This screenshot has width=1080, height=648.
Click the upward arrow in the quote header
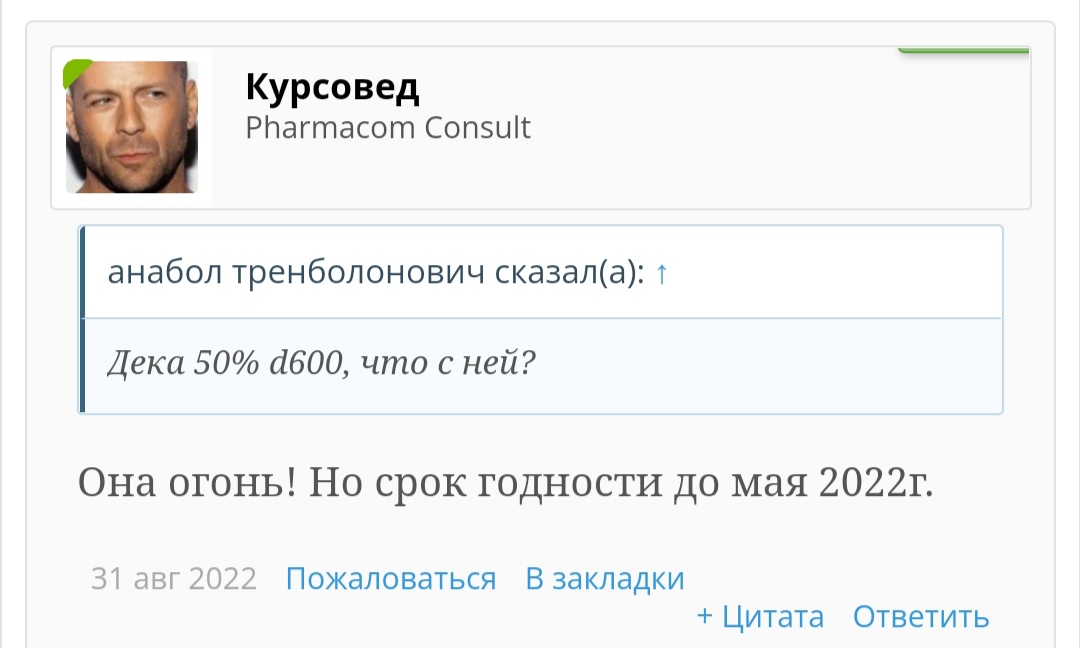[x=661, y=272]
